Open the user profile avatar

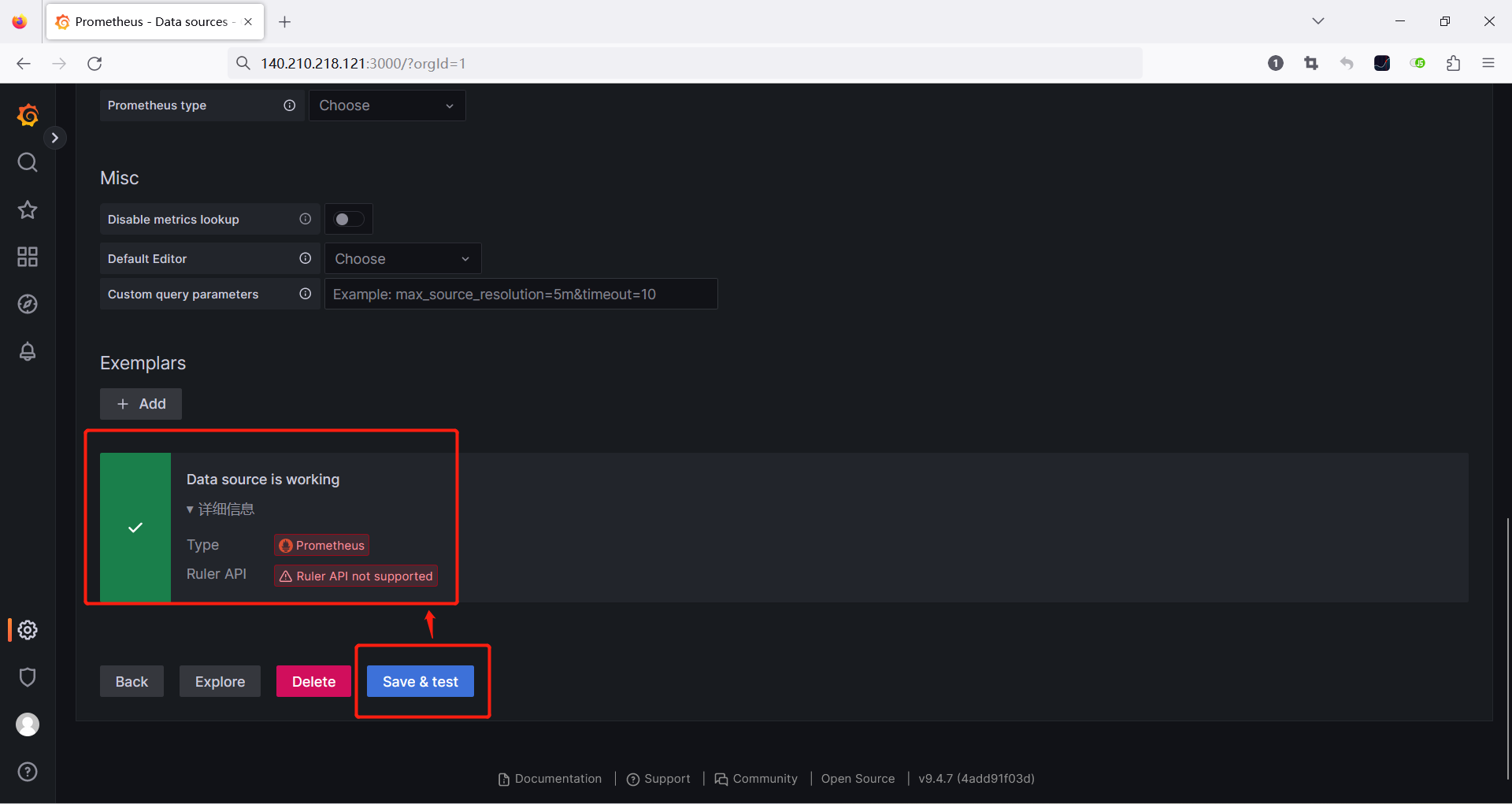pos(28,724)
